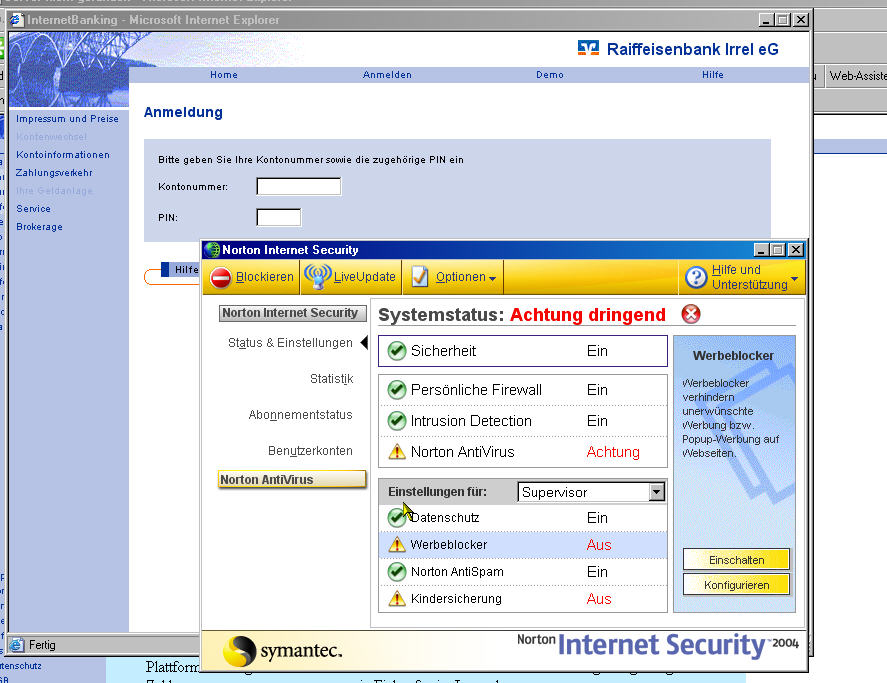887x683 pixels.
Task: Click Anmelden in bank navigation bar
Action: [387, 75]
